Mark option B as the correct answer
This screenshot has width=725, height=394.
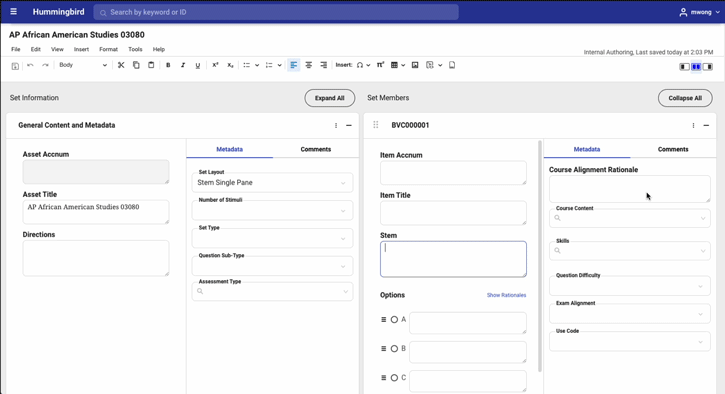tap(394, 349)
